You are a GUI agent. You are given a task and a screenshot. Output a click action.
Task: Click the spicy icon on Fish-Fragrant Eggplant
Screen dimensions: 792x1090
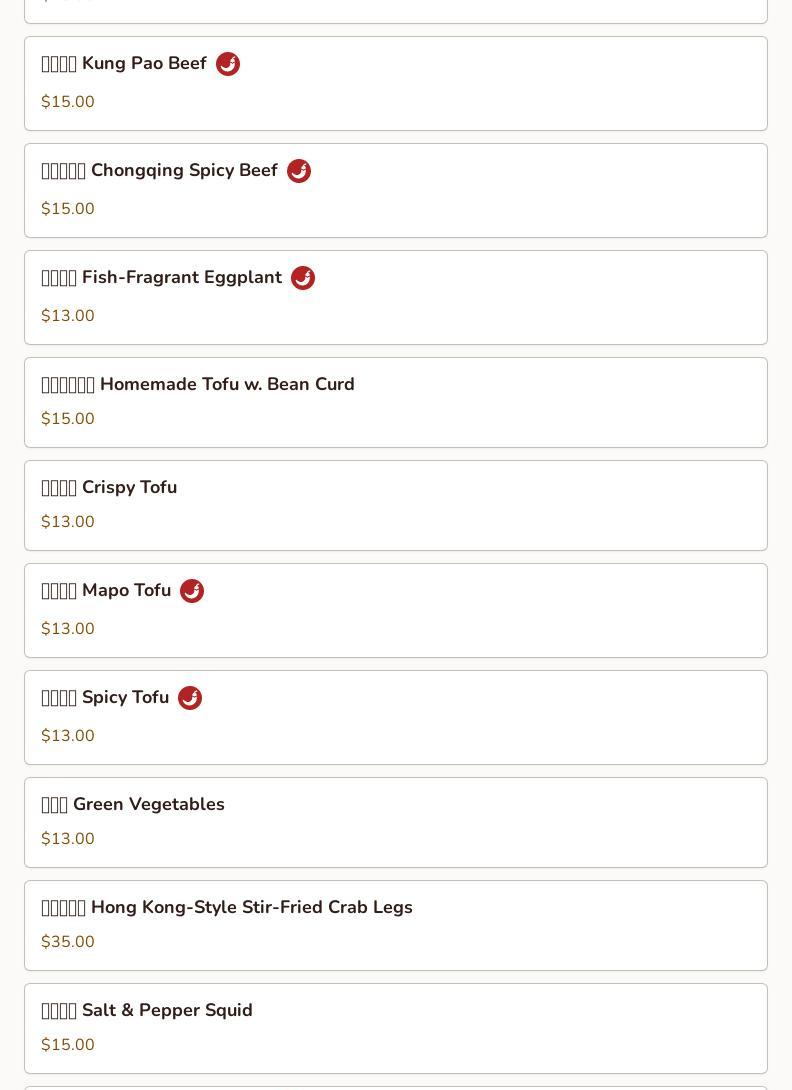click(x=303, y=278)
